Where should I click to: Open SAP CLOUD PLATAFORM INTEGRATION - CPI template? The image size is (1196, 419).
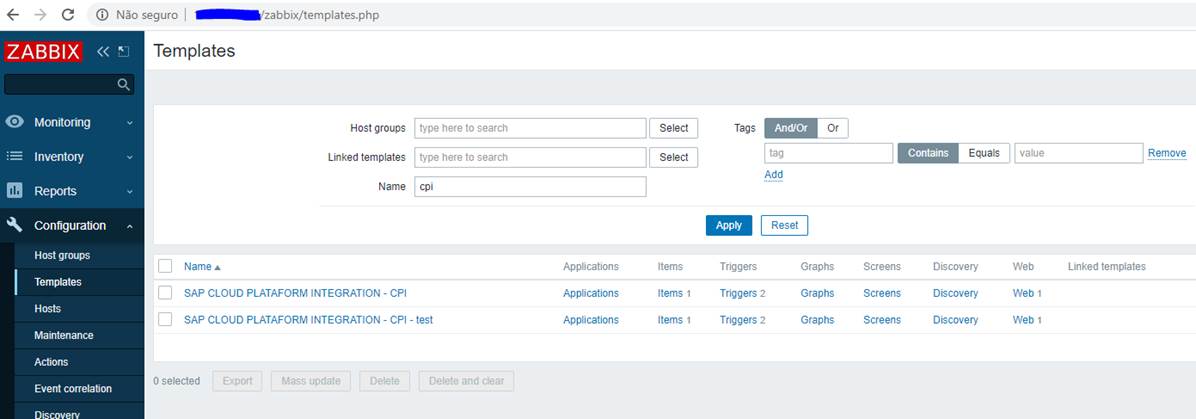[x=295, y=293]
